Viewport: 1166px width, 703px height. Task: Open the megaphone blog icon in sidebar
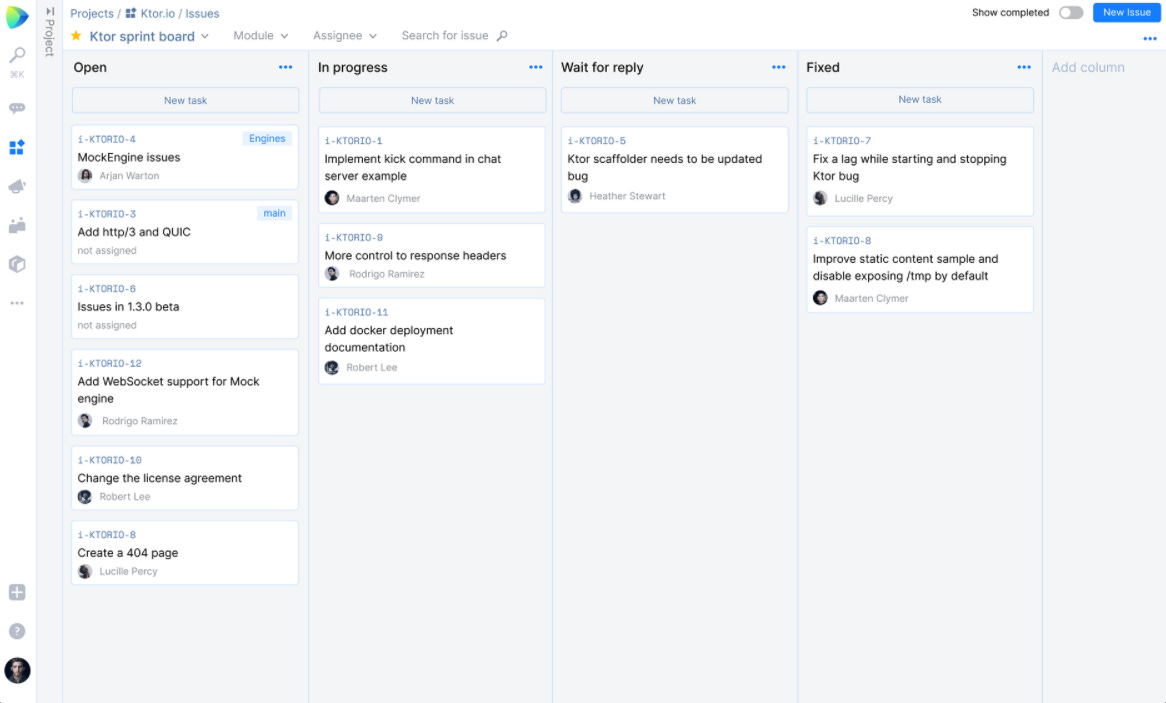[17, 186]
